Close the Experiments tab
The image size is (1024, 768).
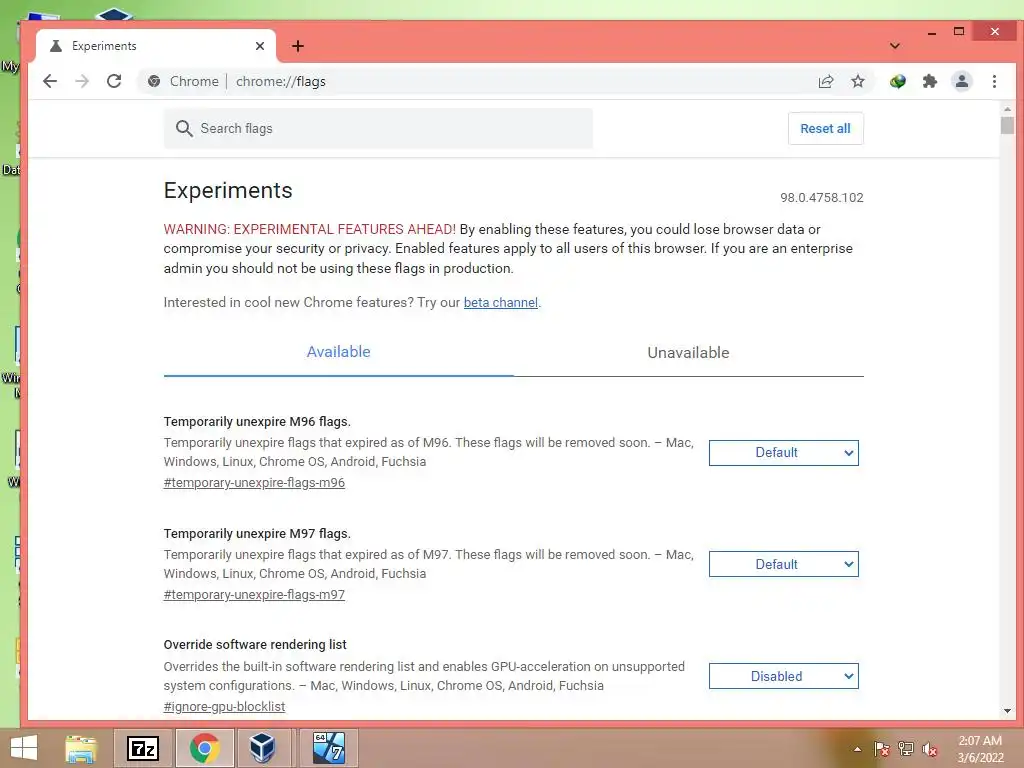(260, 46)
